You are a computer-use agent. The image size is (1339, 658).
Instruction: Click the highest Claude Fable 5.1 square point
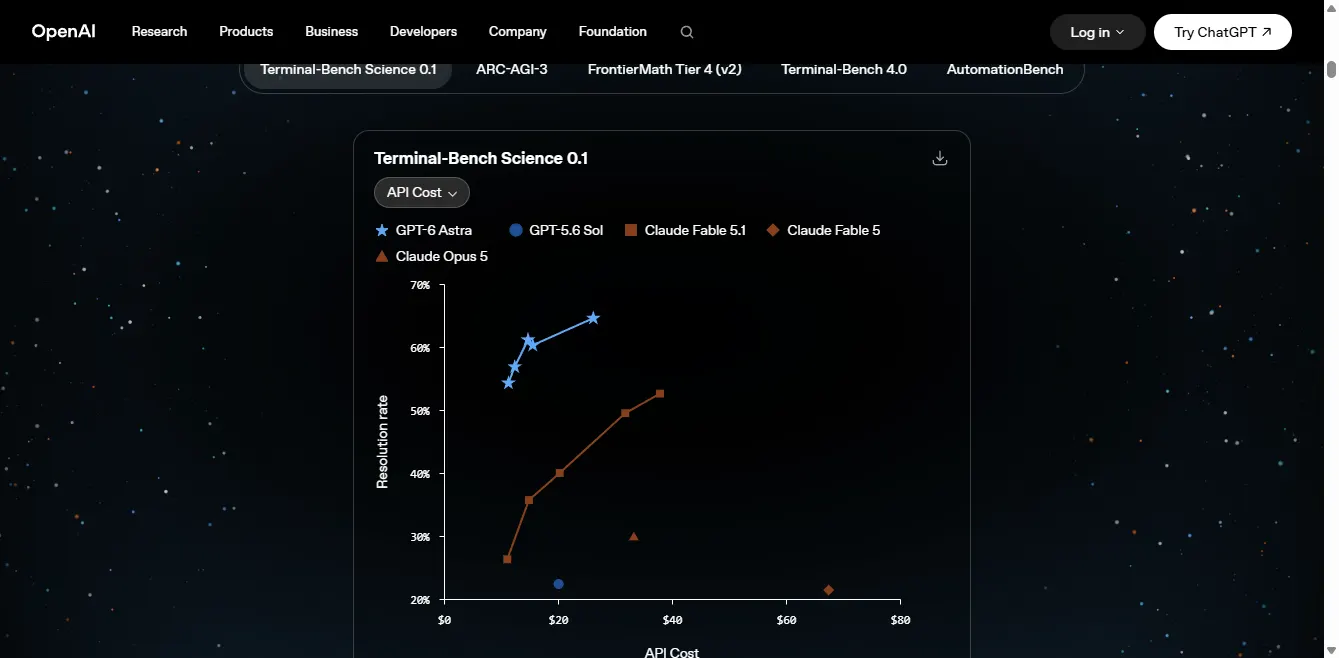660,394
